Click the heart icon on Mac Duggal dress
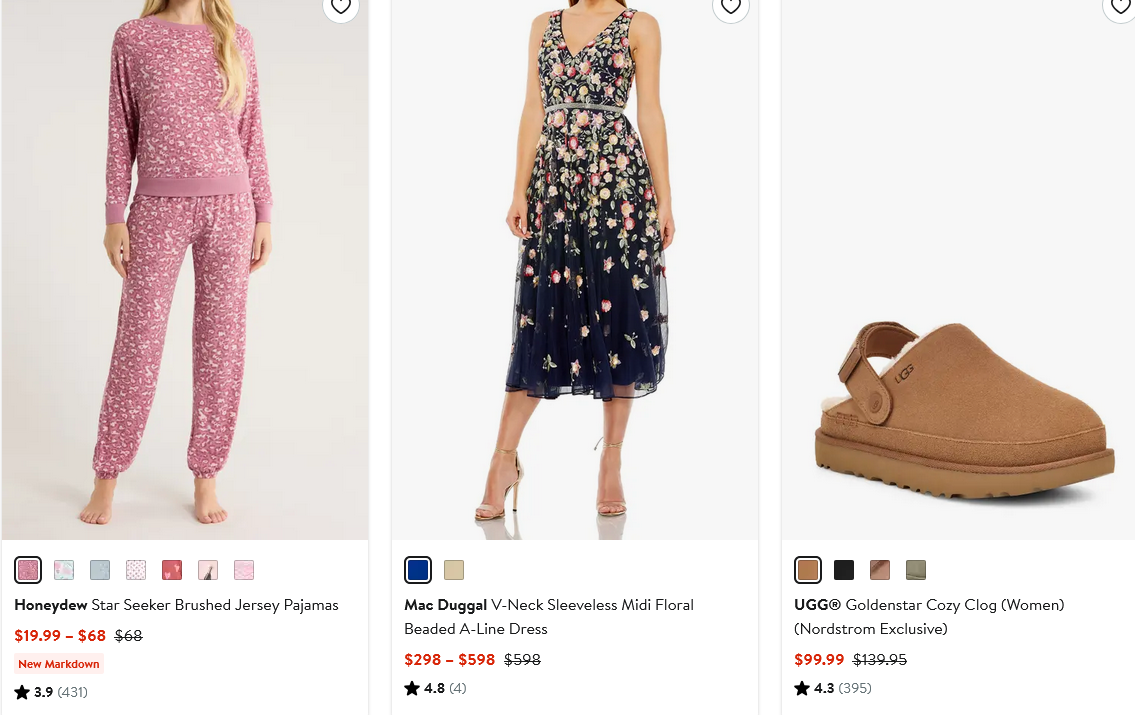1135x715 pixels. click(731, 6)
